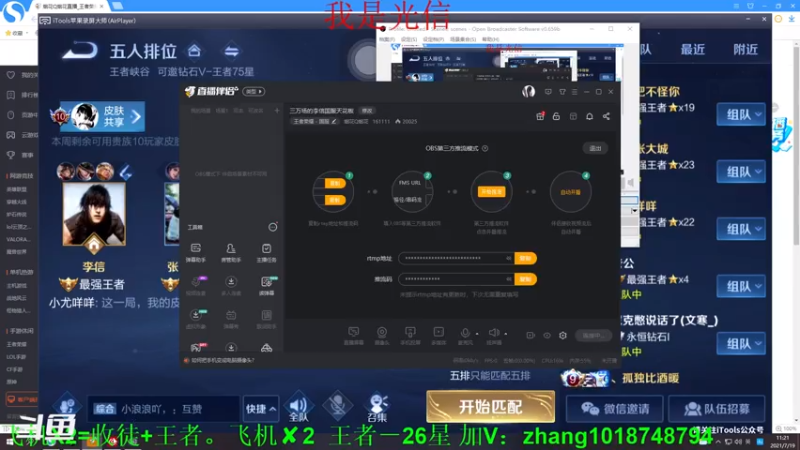Click the game chat input field
The width and height of the screenshot is (800, 450).
(x=164, y=409)
